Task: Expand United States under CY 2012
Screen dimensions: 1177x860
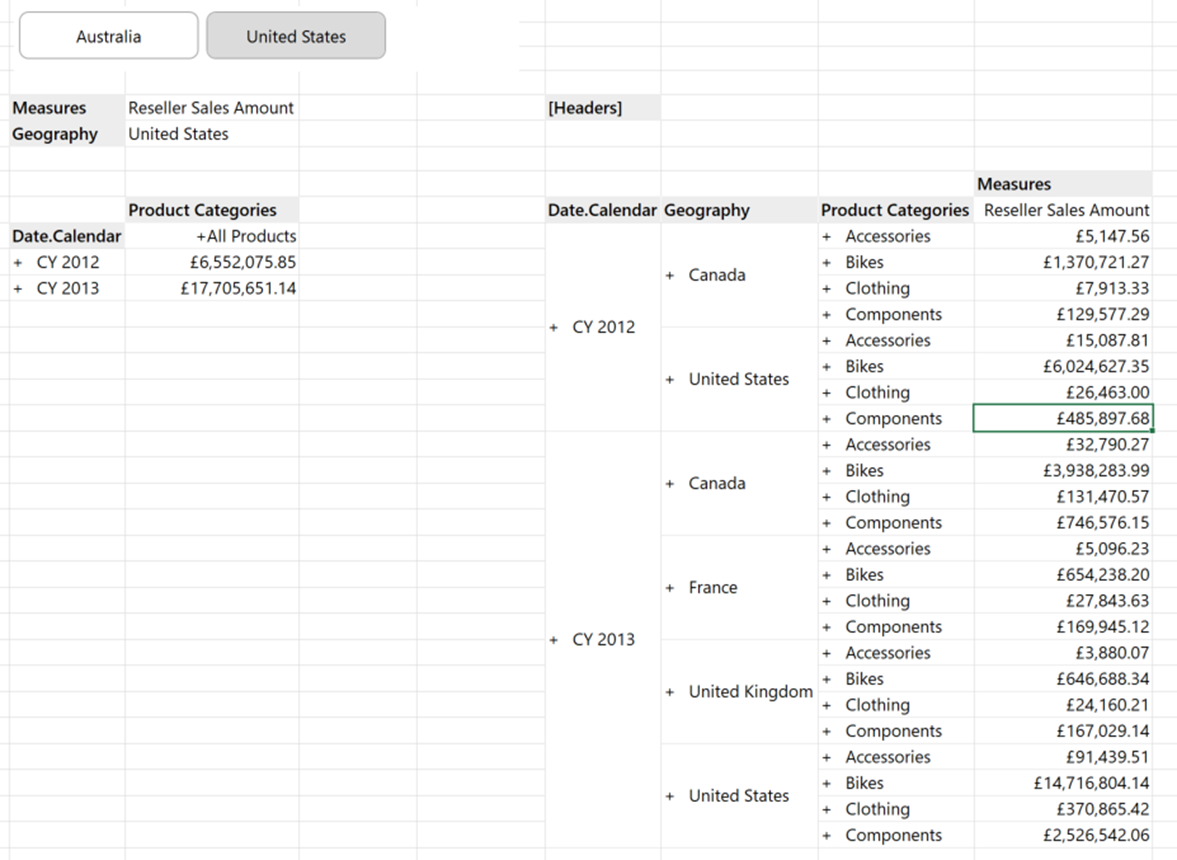Action: click(669, 379)
